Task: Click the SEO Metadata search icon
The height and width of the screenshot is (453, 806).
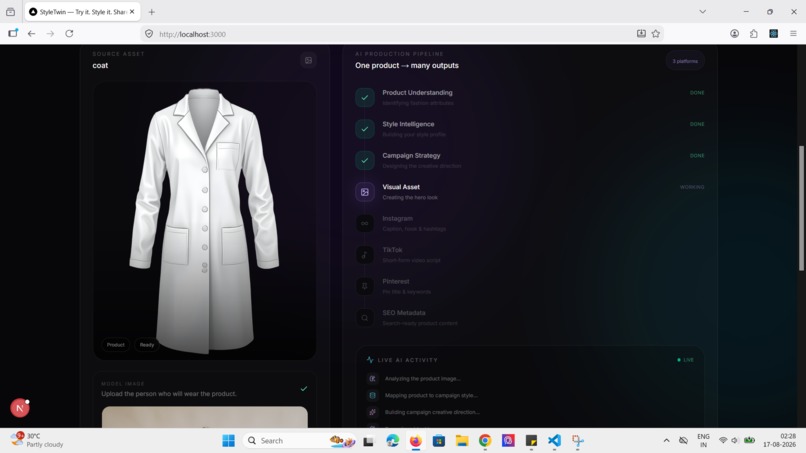Action: point(364,318)
